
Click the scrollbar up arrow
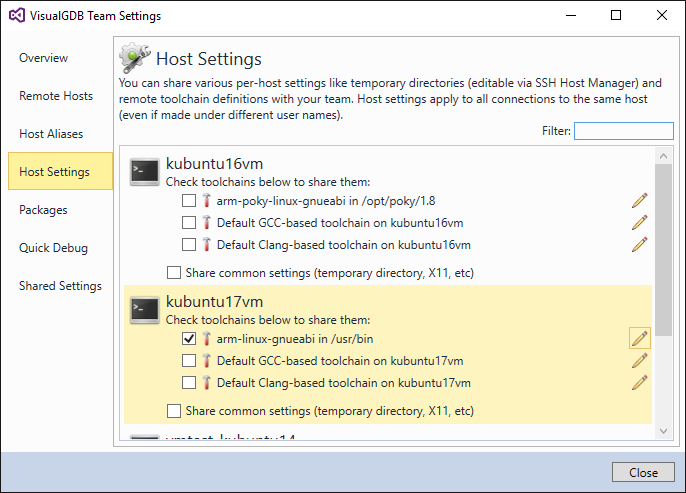(x=663, y=156)
